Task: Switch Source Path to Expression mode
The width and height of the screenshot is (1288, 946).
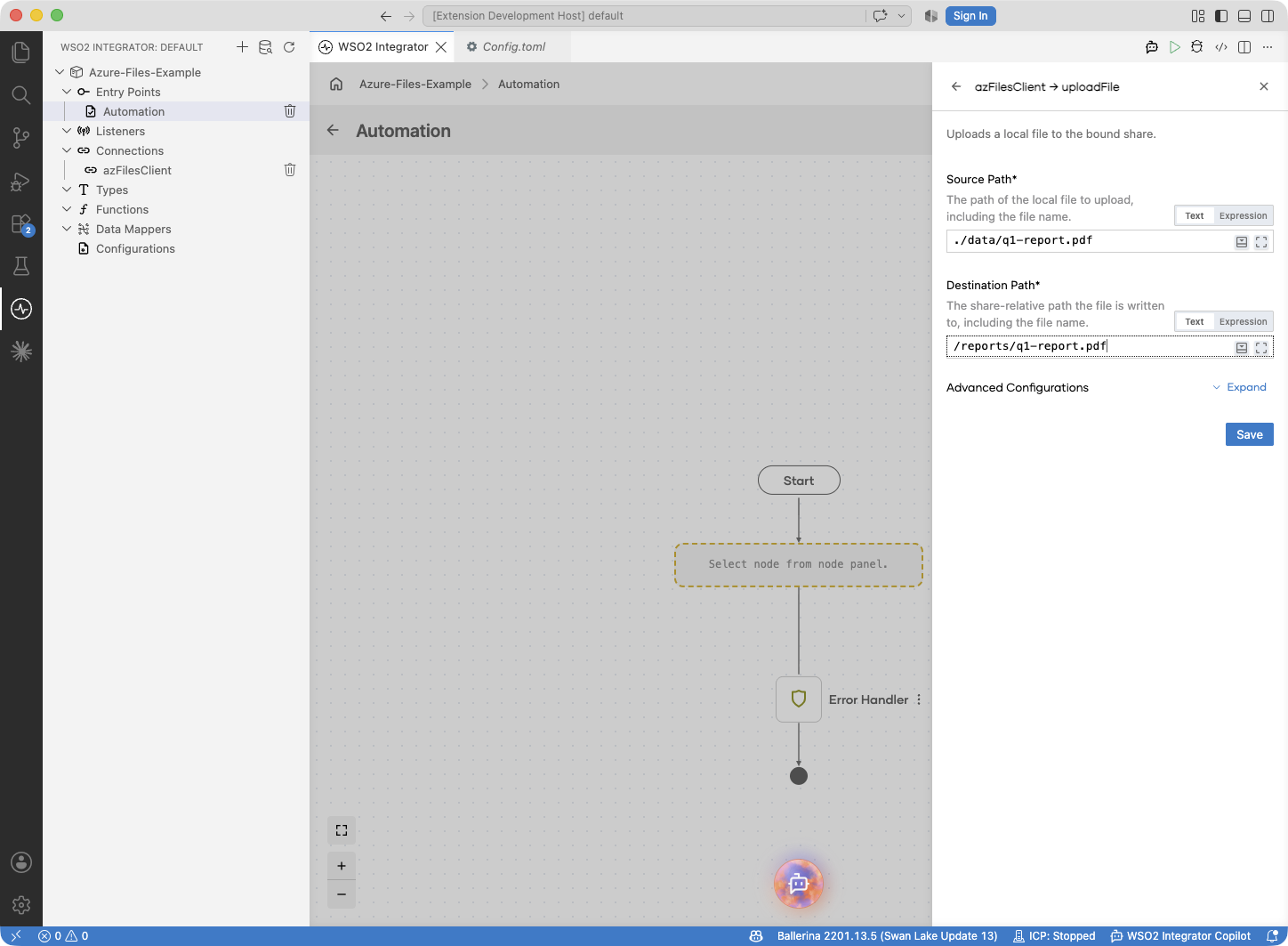Action: pyautogui.click(x=1243, y=215)
